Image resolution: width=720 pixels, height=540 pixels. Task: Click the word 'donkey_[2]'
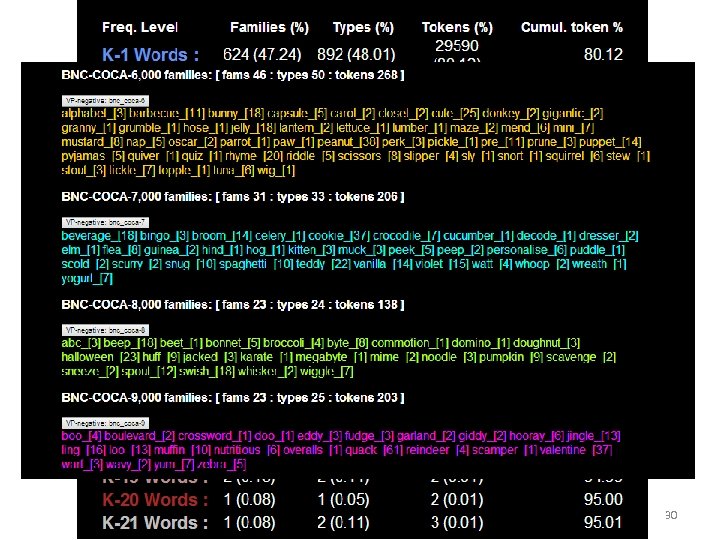point(510,113)
